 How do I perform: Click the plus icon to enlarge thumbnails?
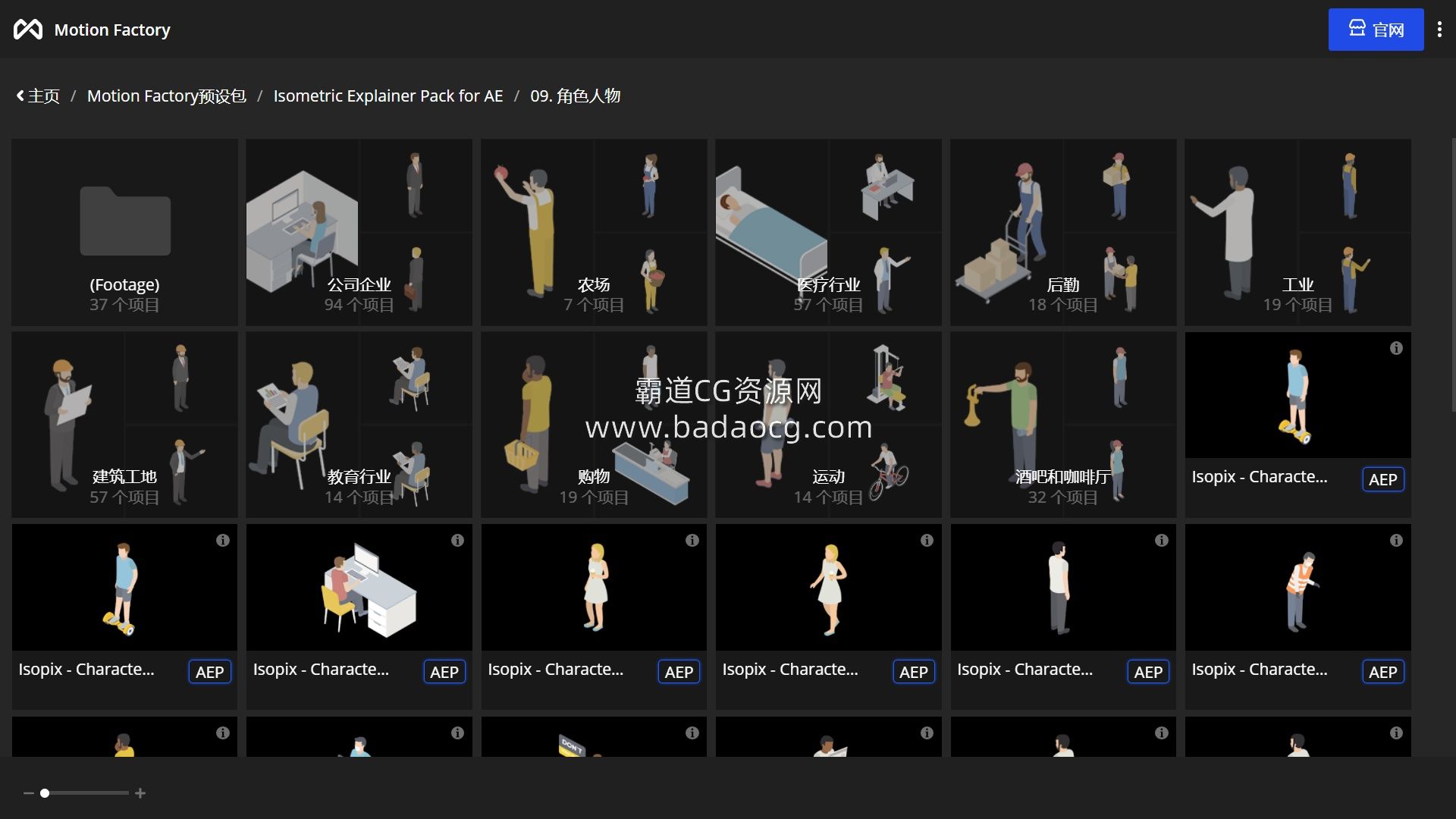tap(140, 793)
